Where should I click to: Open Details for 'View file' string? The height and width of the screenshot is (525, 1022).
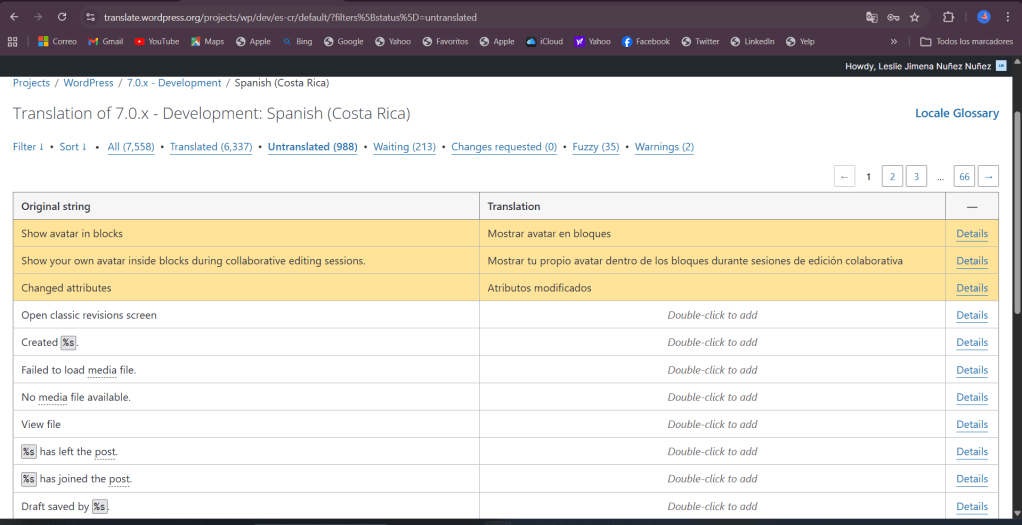click(x=971, y=425)
